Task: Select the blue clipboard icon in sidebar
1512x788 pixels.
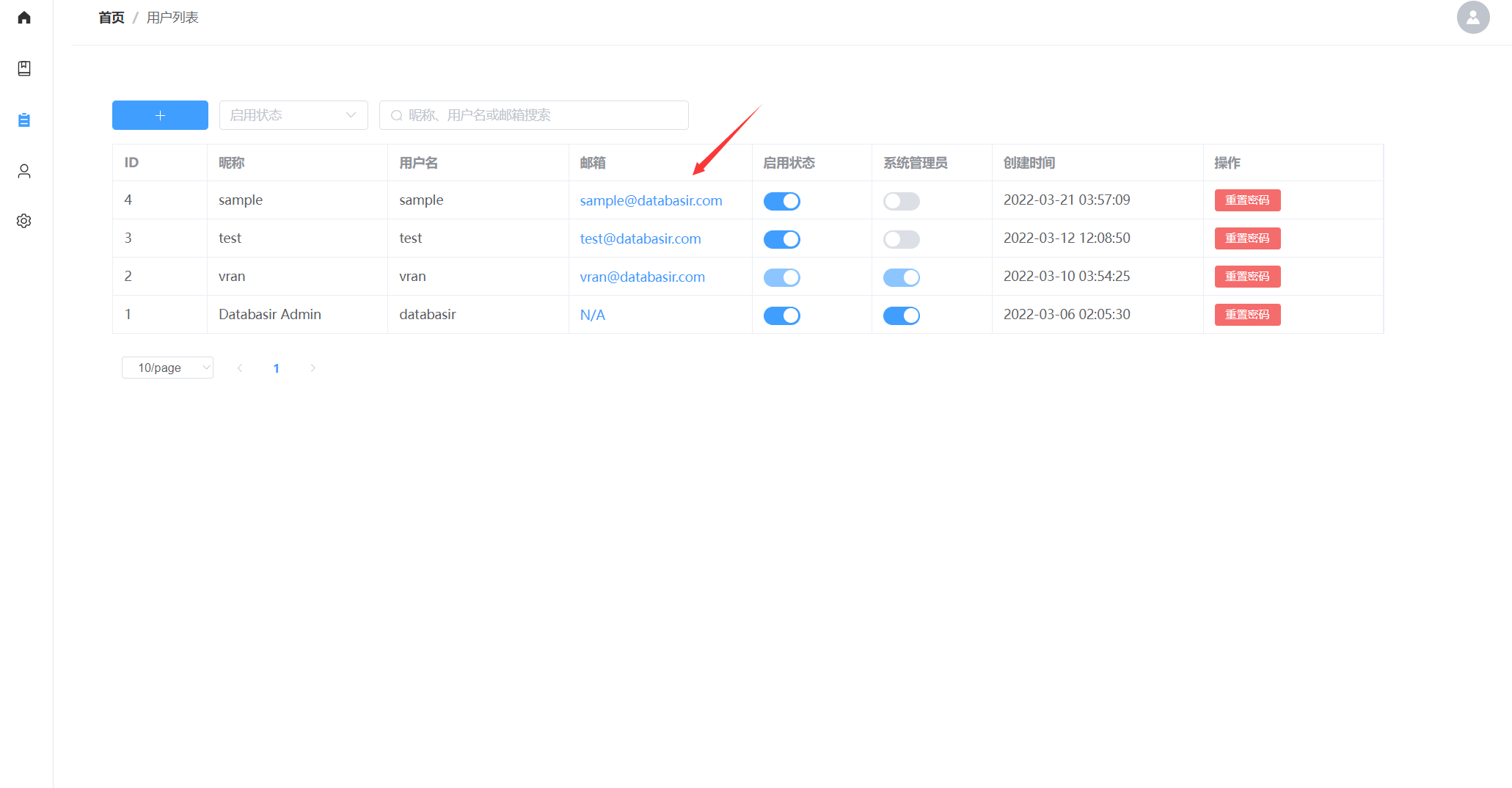Action: [24, 120]
